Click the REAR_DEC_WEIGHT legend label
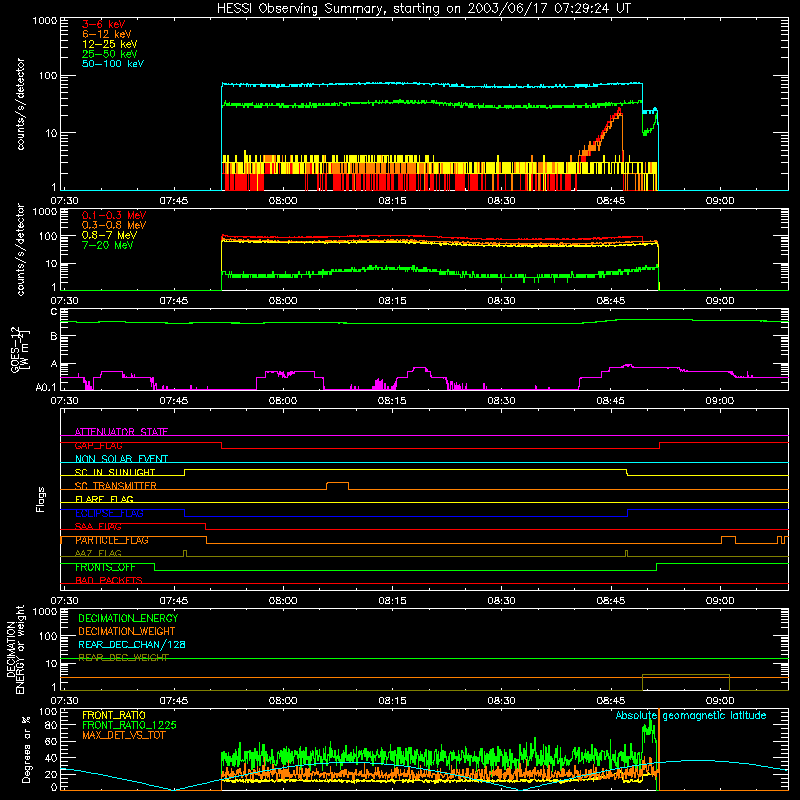 (x=123, y=658)
